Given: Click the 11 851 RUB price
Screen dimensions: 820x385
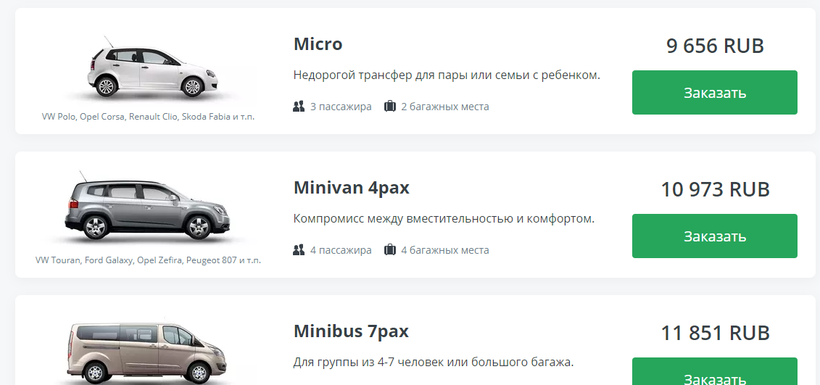Looking at the screenshot, I should (715, 333).
